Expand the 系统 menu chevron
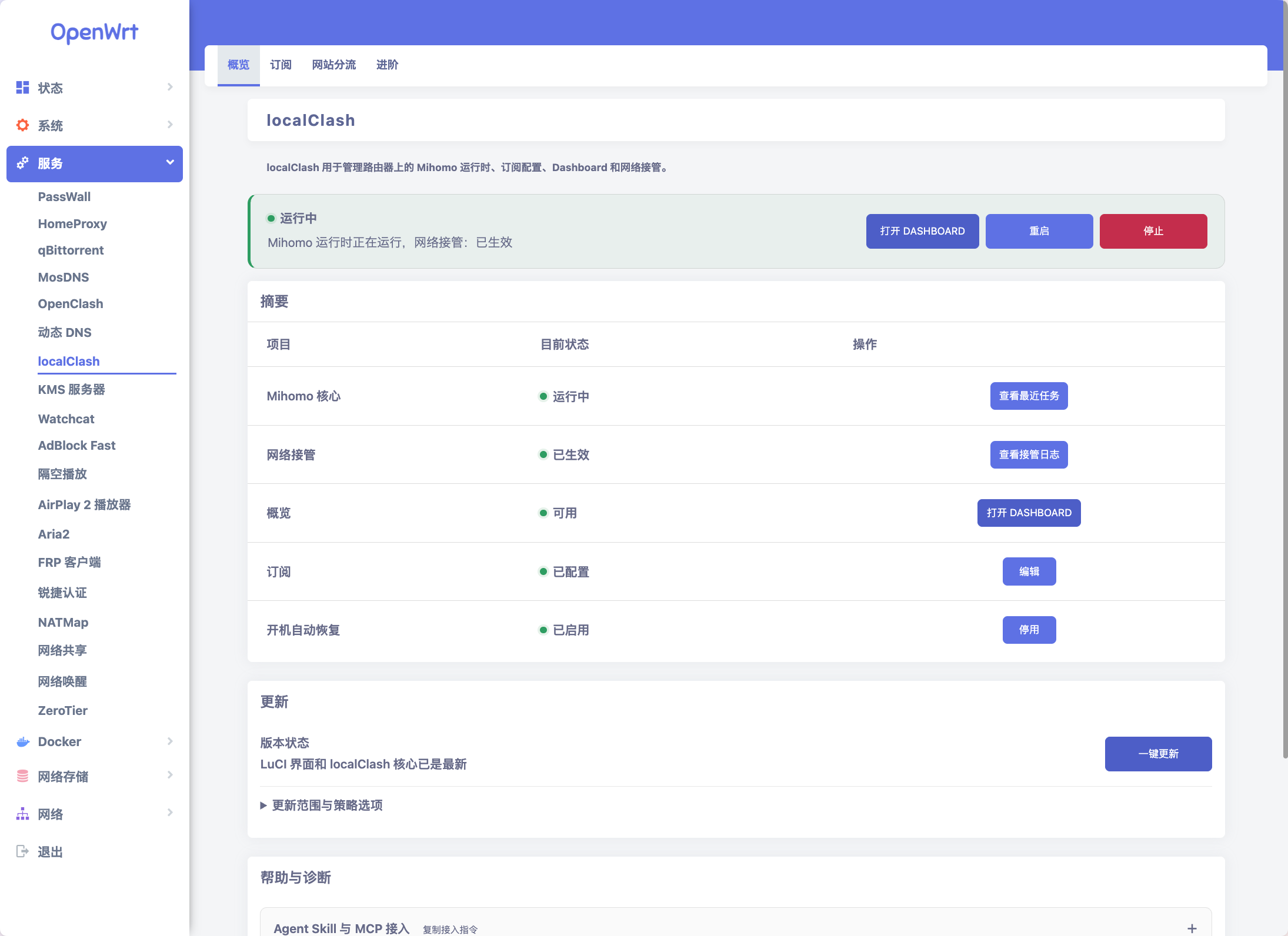This screenshot has height=936, width=1288. click(x=170, y=125)
